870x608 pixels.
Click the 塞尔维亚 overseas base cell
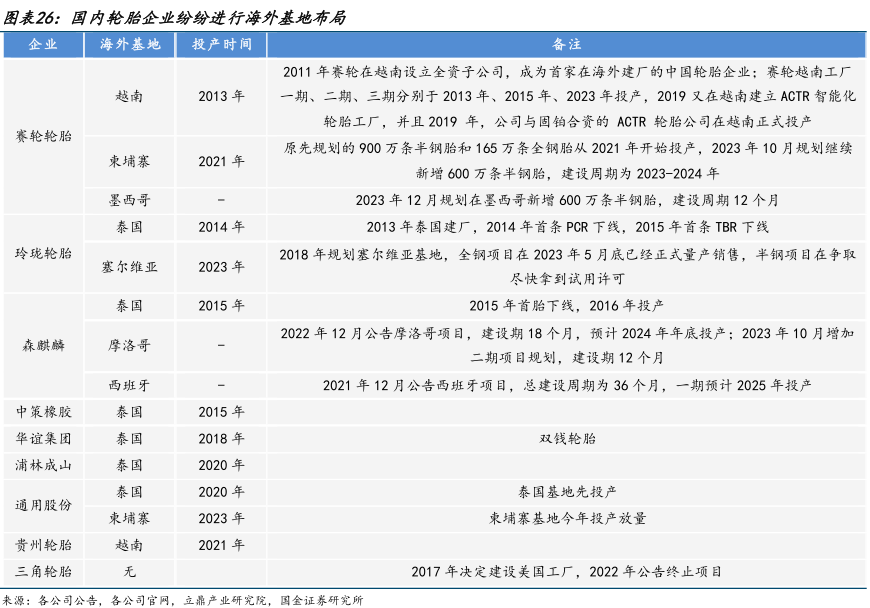[129, 267]
